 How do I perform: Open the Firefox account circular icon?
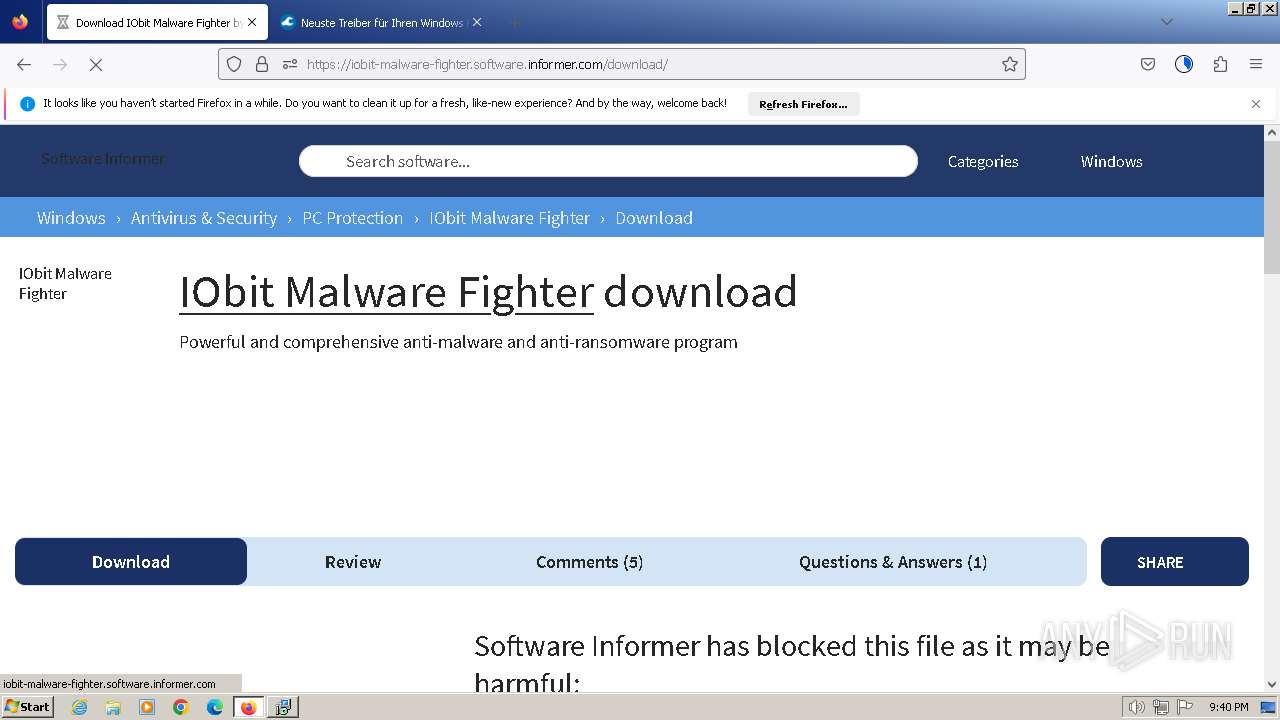coord(1184,64)
